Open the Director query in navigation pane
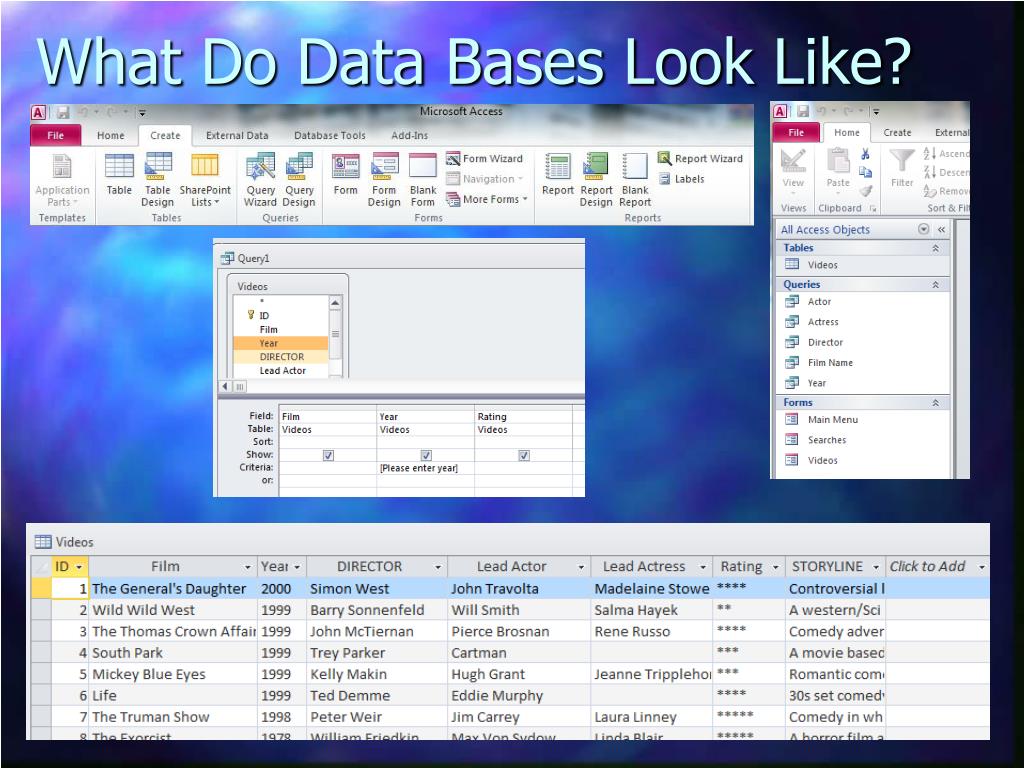The height and width of the screenshot is (768, 1024). 863,342
